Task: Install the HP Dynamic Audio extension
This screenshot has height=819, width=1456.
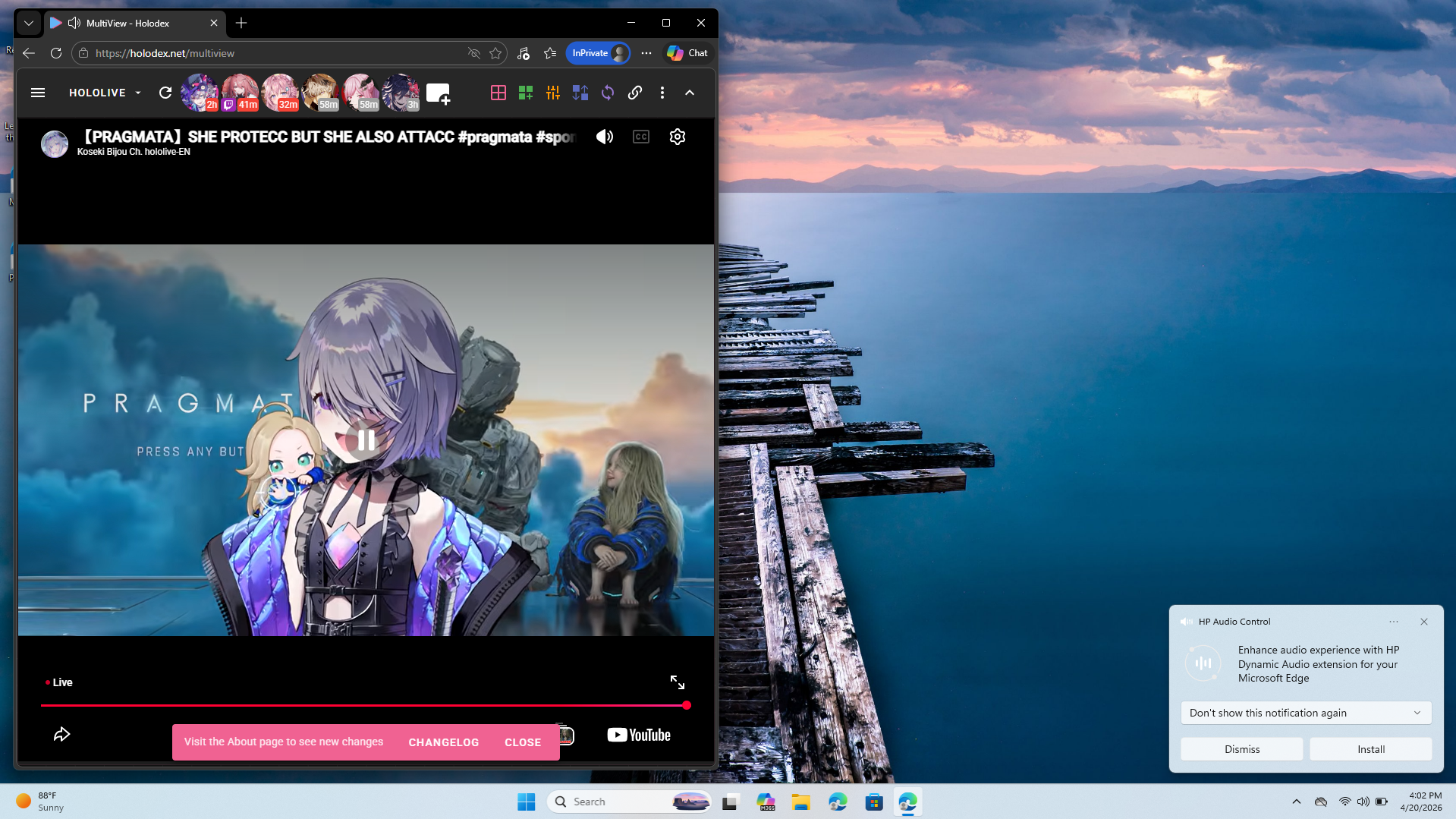Action: [x=1371, y=749]
